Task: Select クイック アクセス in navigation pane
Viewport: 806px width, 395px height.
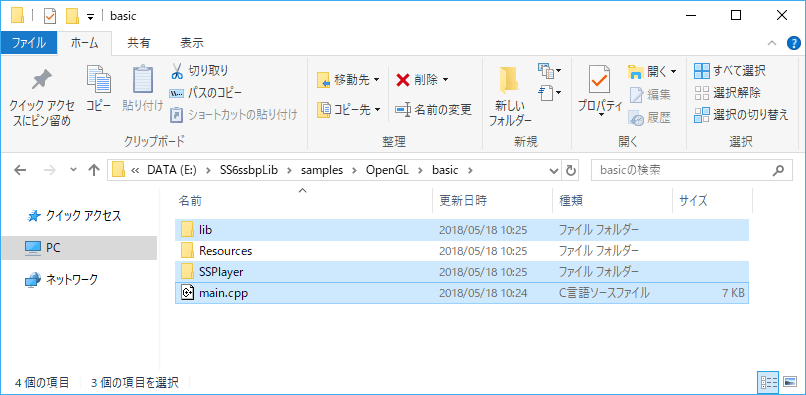Action: point(75,216)
